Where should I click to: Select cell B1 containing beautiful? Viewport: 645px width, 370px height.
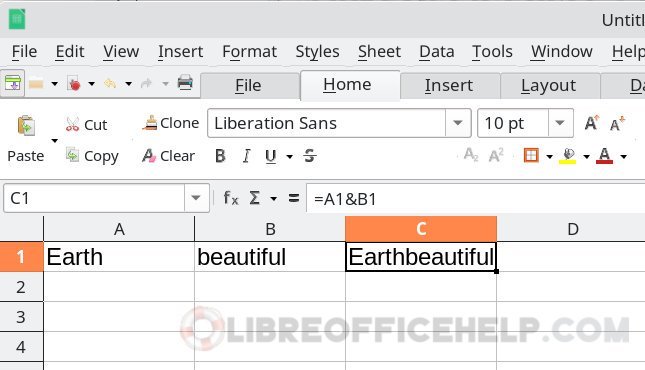point(270,257)
